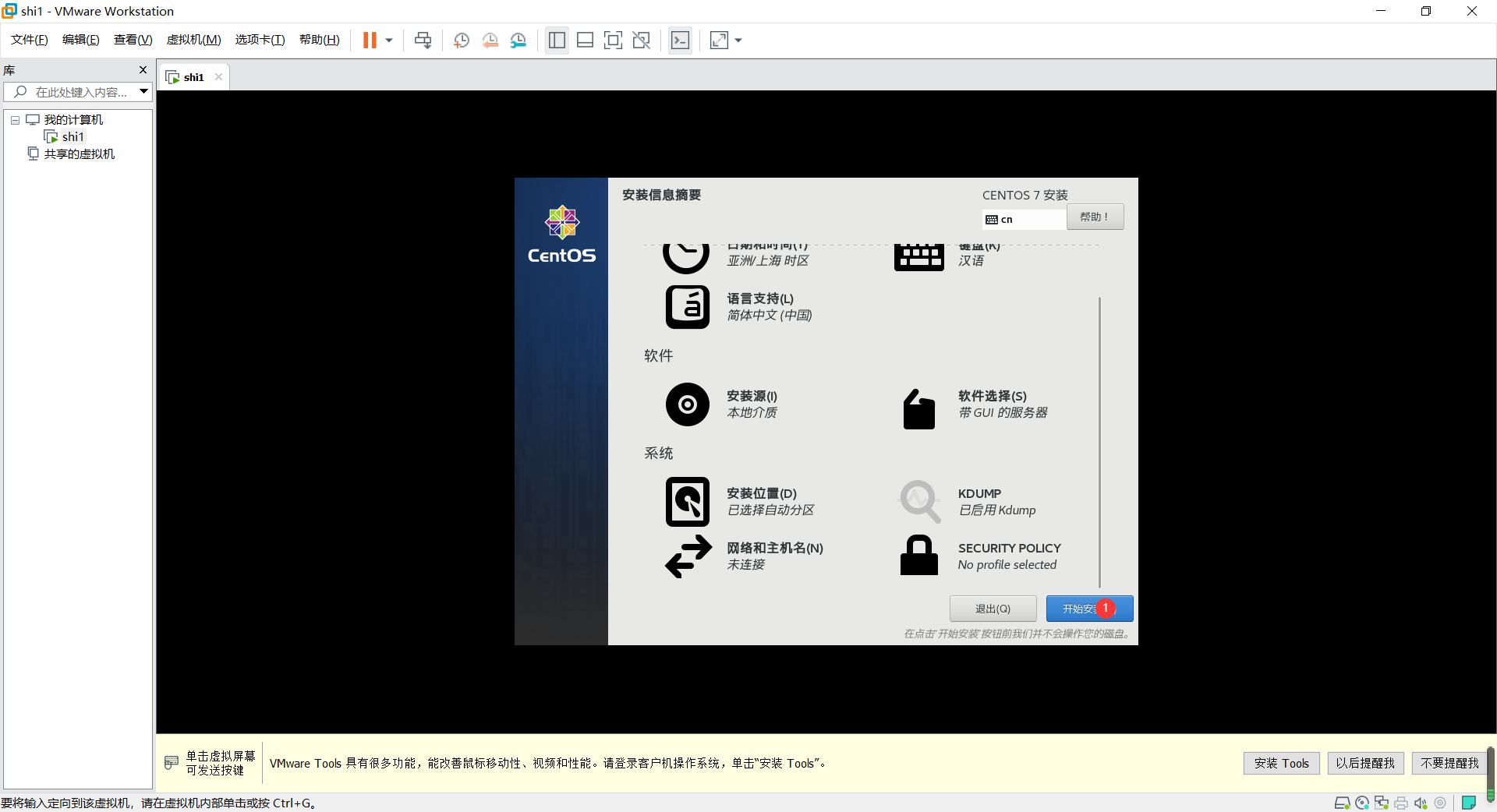Open the SECURITY POLICY lock icon
Viewport: 1497px width, 812px height.
[x=918, y=555]
